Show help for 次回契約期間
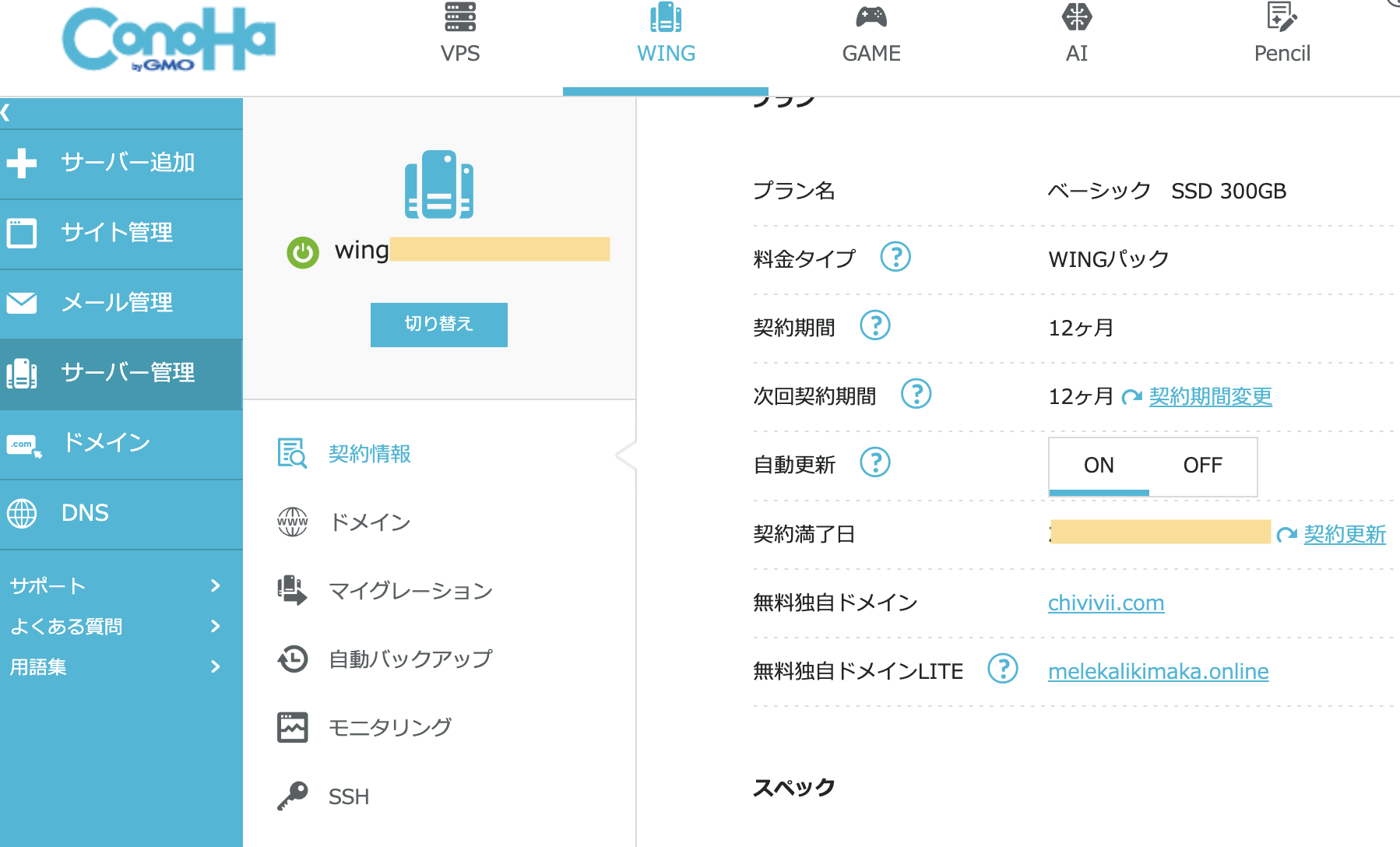Image resolution: width=1400 pixels, height=847 pixels. tap(916, 393)
